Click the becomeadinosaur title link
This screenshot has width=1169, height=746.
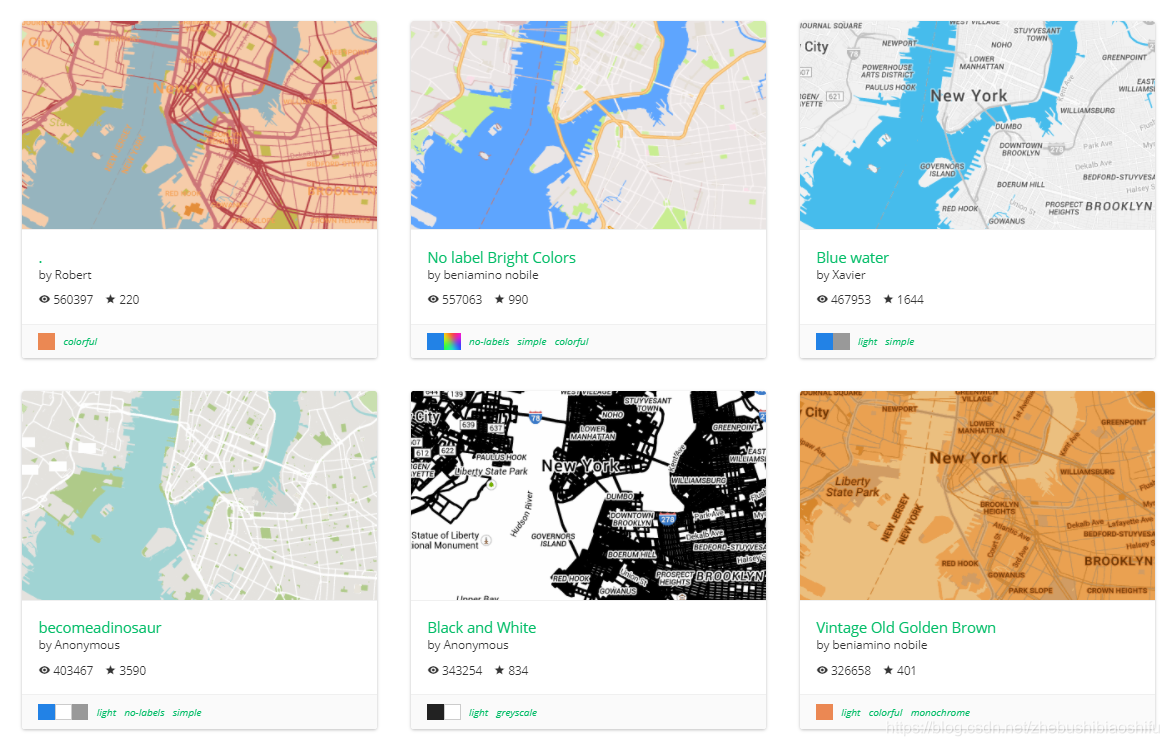coord(100,628)
